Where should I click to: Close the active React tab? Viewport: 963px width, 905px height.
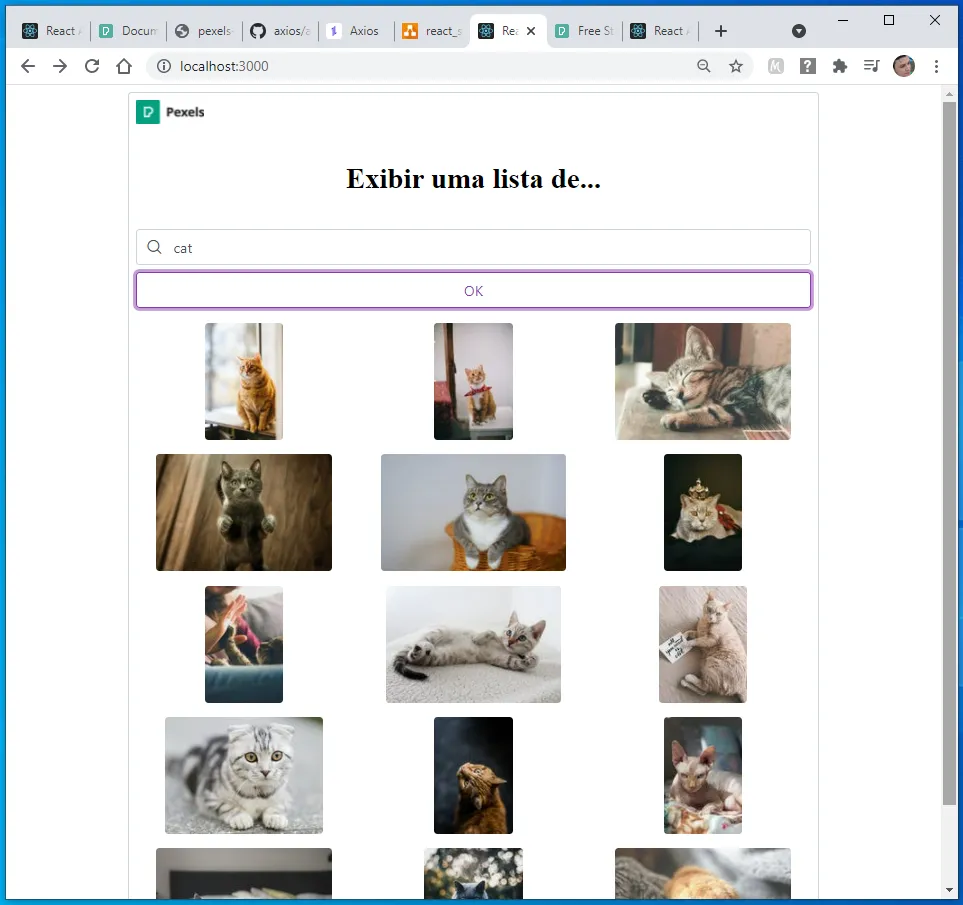(531, 31)
